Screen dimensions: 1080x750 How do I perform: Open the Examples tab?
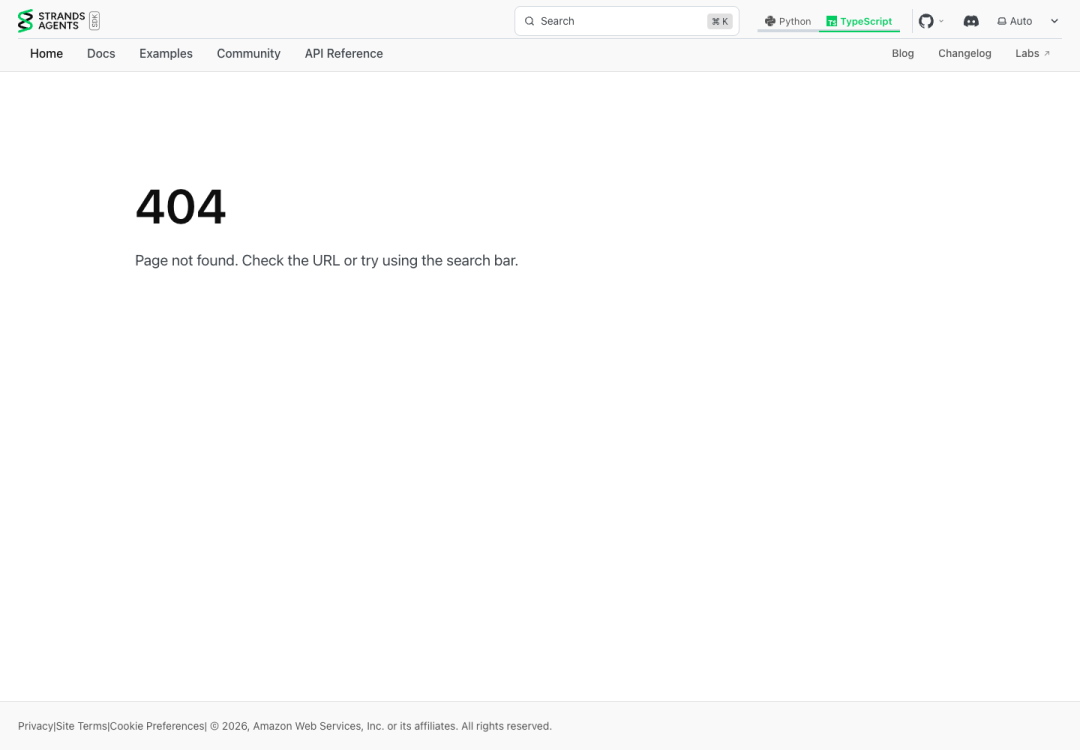pos(166,54)
